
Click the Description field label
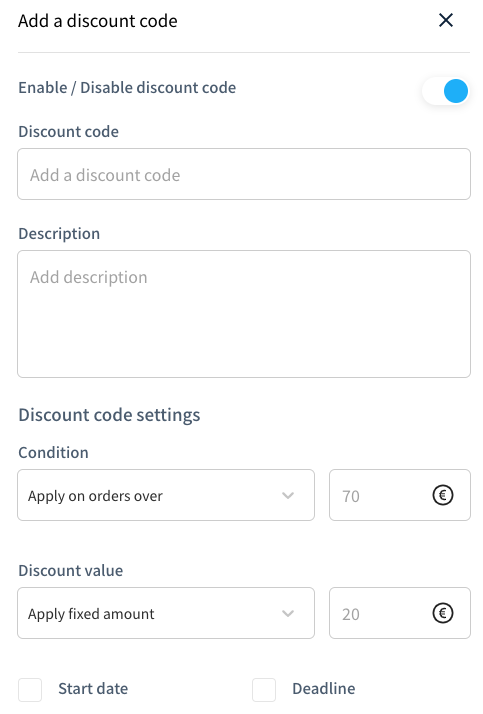(x=59, y=234)
